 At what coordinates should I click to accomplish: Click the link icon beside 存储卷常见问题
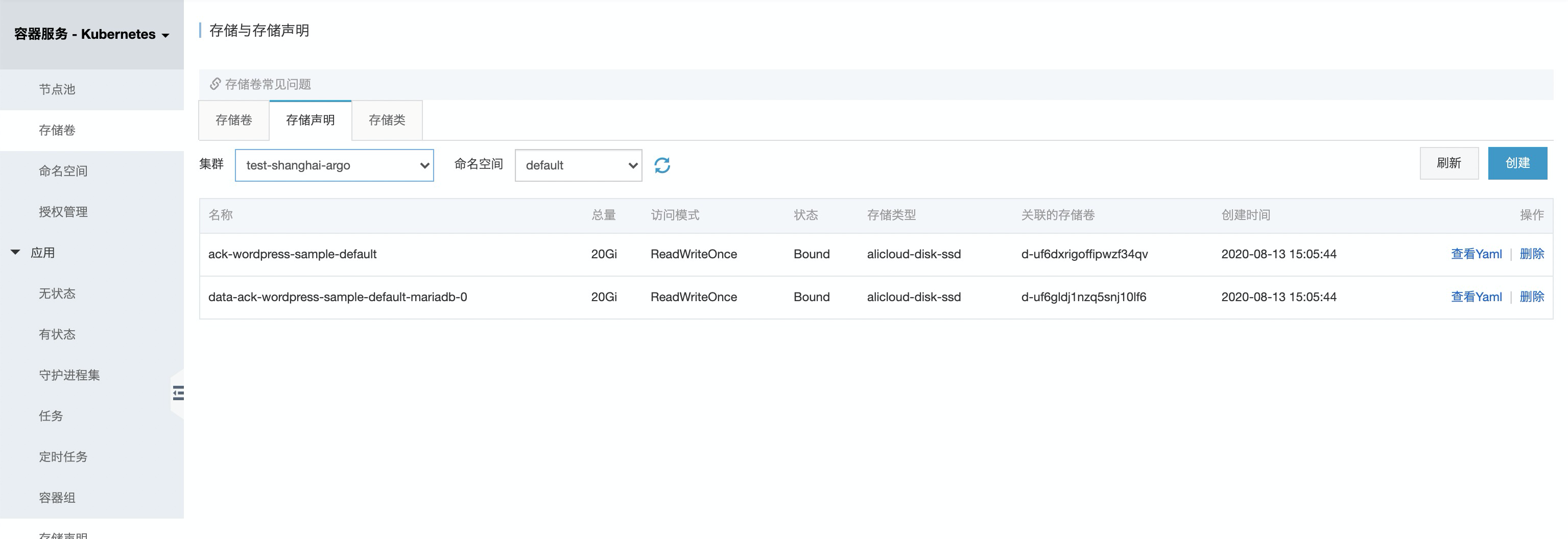[215, 84]
